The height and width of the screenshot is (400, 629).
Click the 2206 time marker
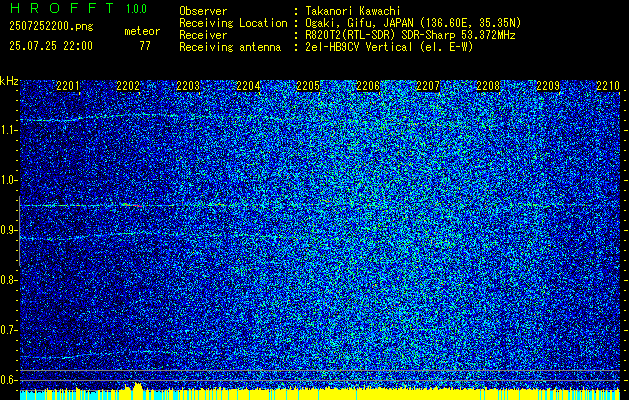pyautogui.click(x=368, y=86)
